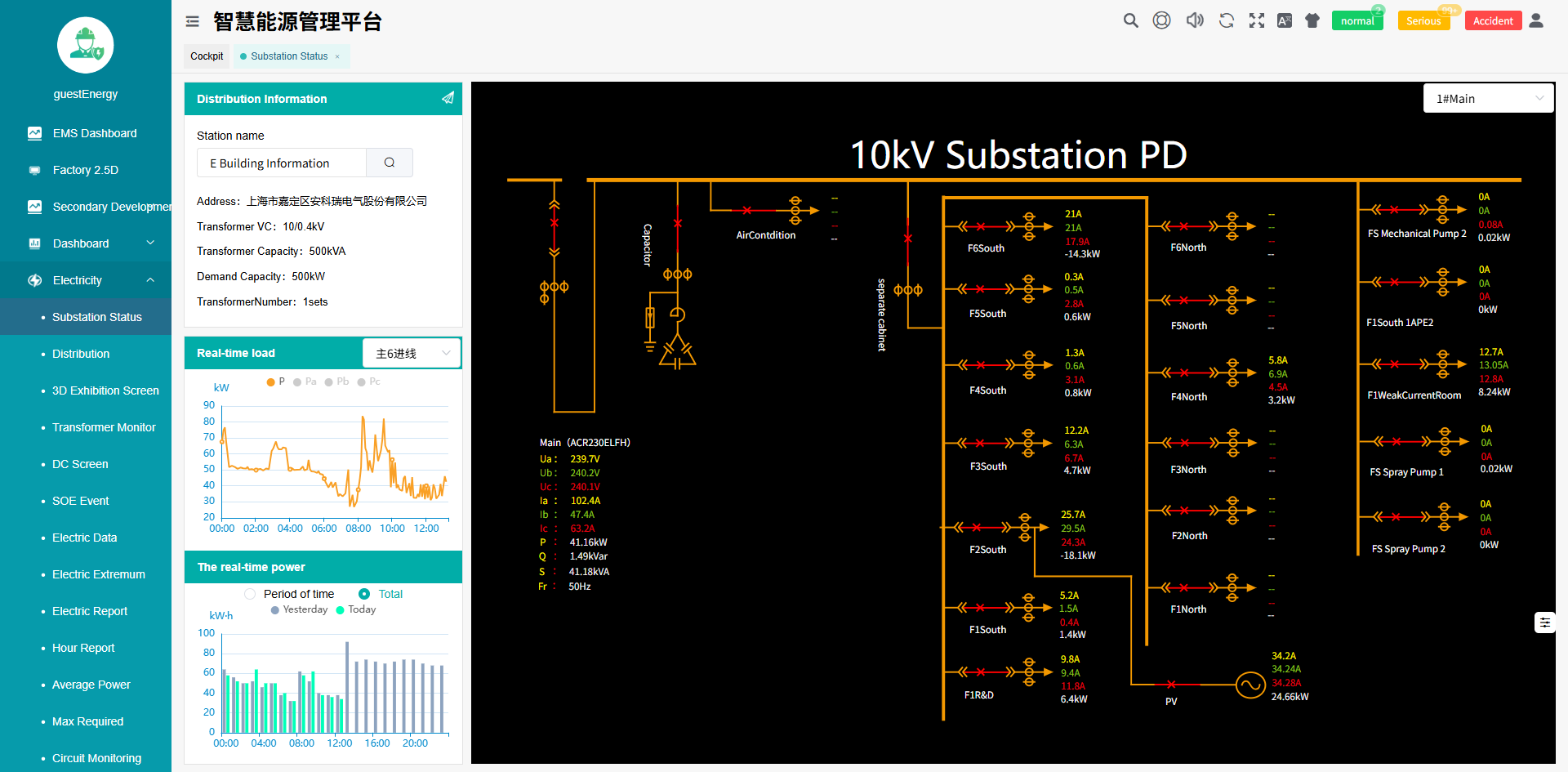The image size is (1568, 772).
Task: Open the 主6进线 load dropdown
Action: pyautogui.click(x=412, y=353)
